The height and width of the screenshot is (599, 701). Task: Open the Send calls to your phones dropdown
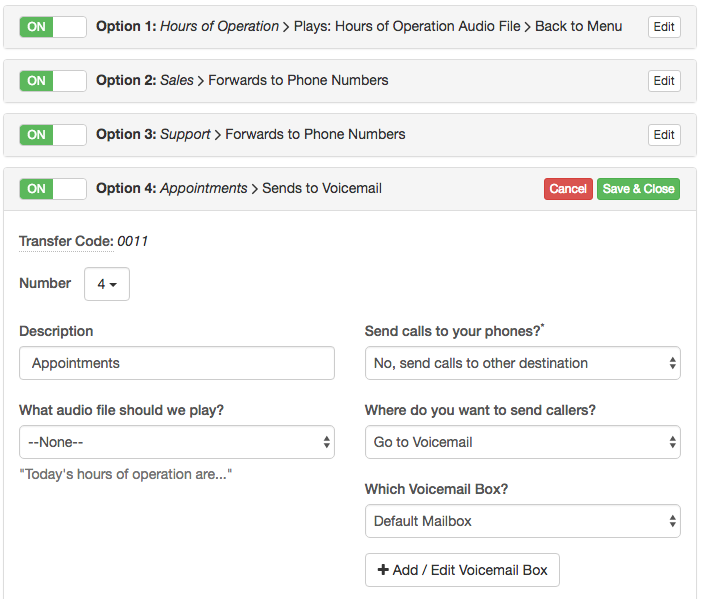point(523,363)
